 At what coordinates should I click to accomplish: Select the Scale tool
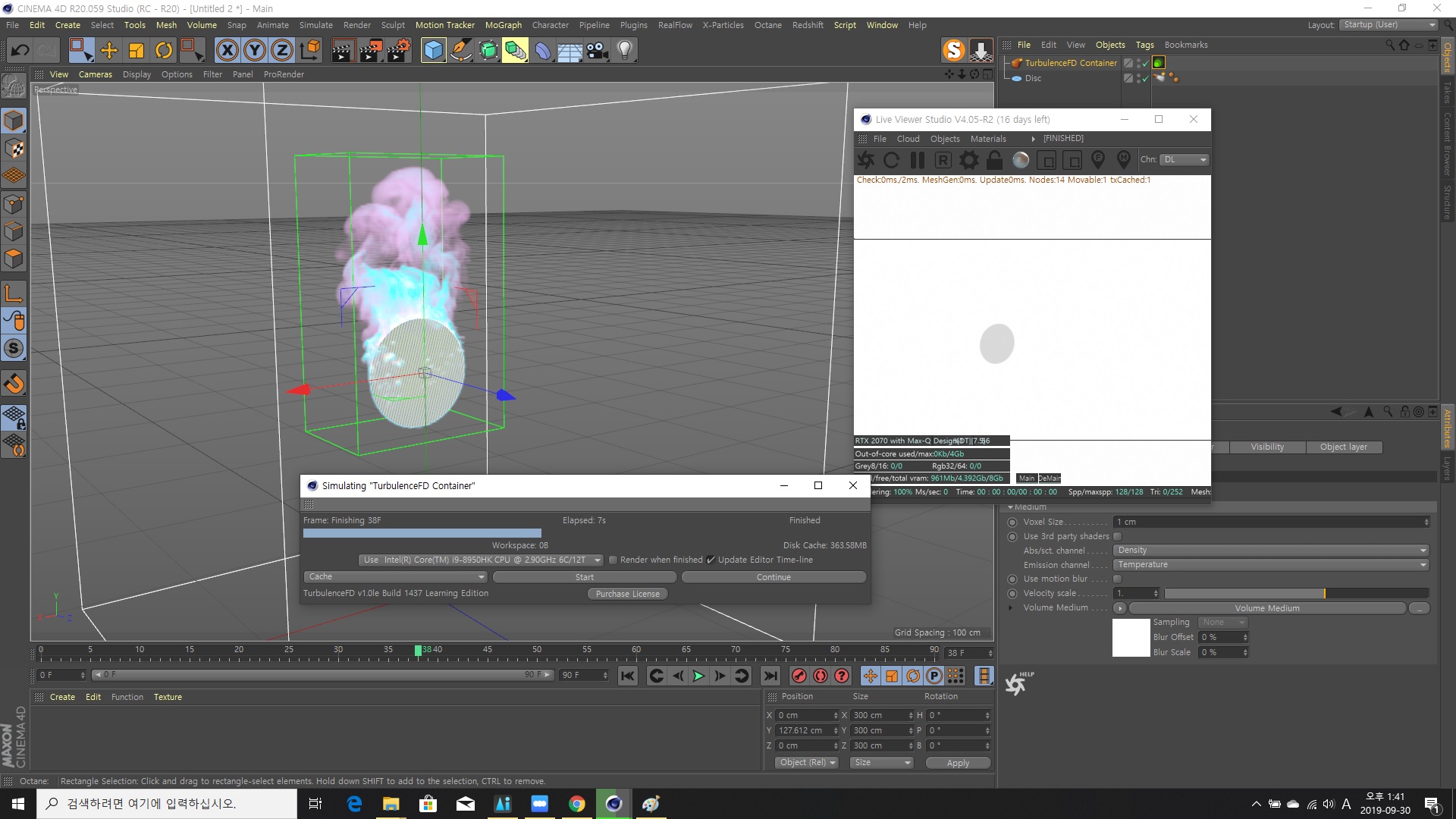point(136,51)
